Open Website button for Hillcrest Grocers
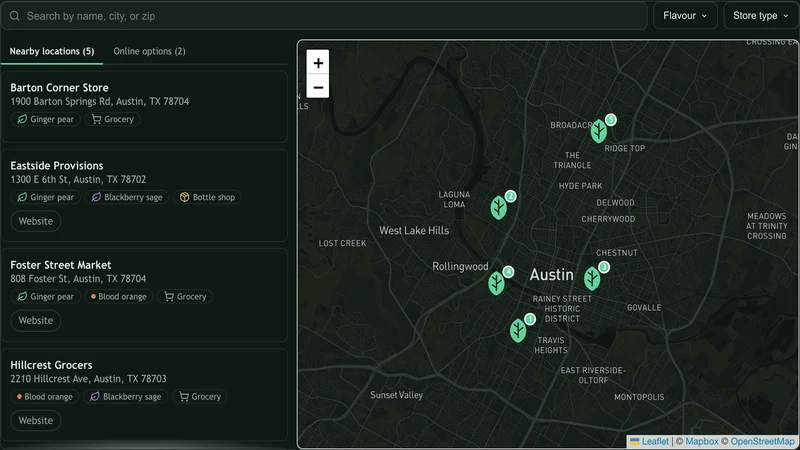Image resolution: width=800 pixels, height=450 pixels. point(36,420)
